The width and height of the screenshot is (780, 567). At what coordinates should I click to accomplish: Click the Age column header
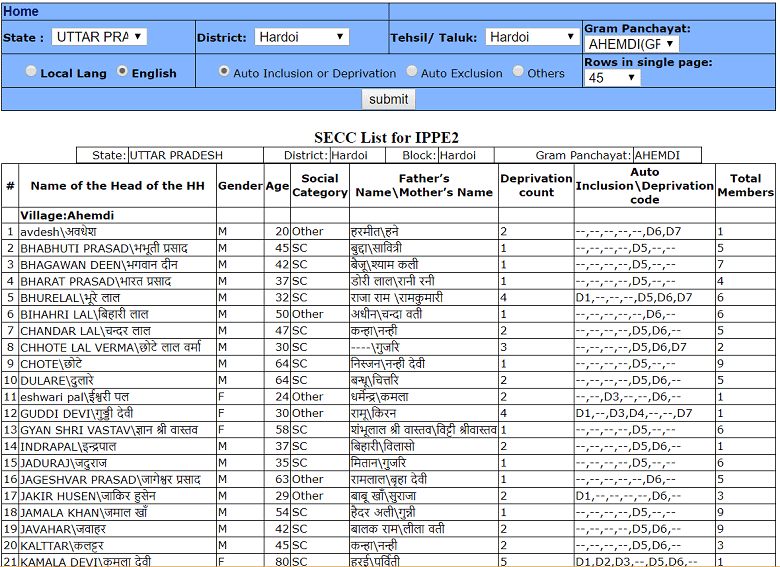click(277, 186)
